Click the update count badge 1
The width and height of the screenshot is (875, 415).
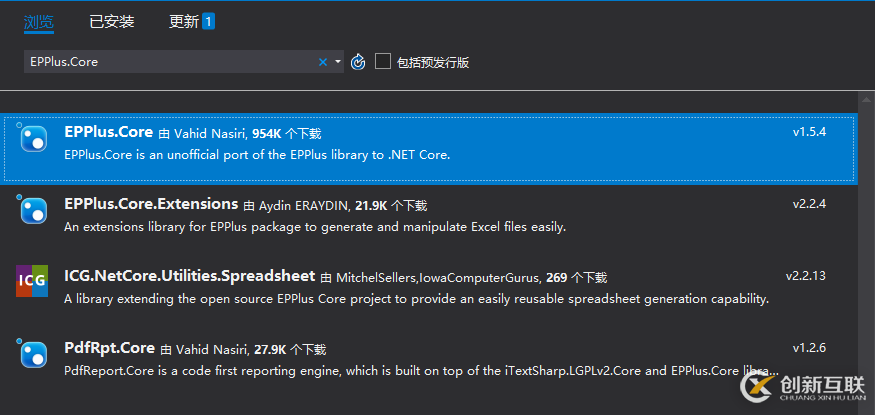208,22
